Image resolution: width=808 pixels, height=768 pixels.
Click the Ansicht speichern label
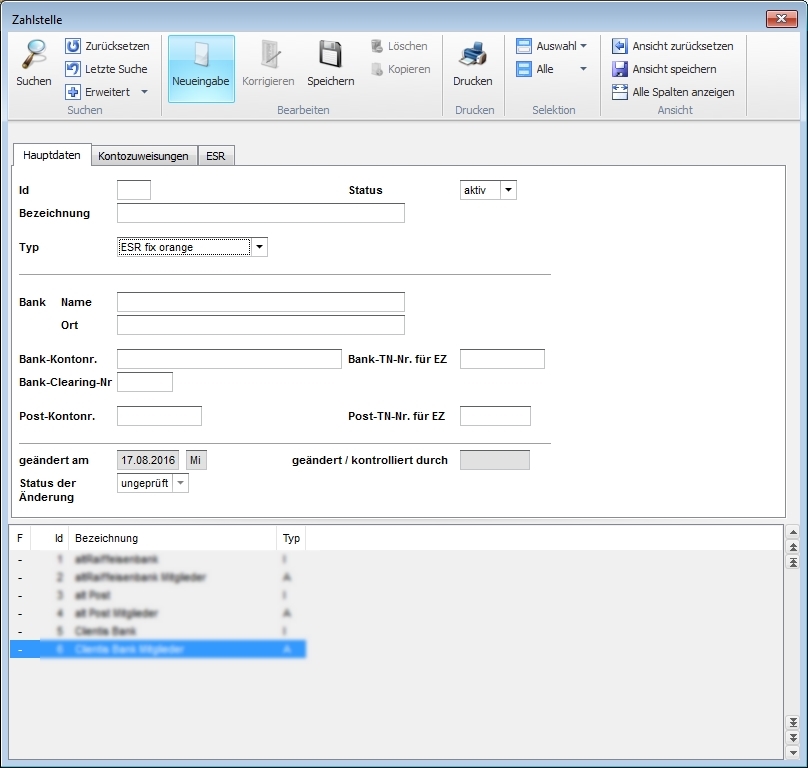pos(674,69)
